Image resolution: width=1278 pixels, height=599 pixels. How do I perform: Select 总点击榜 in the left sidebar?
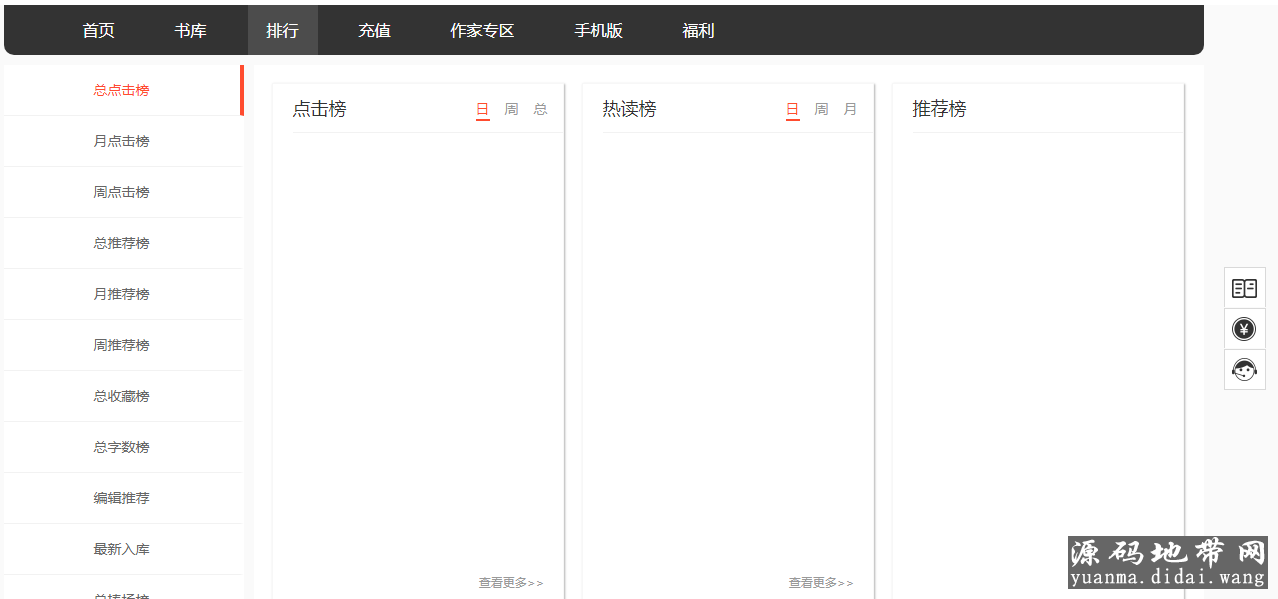pos(122,90)
